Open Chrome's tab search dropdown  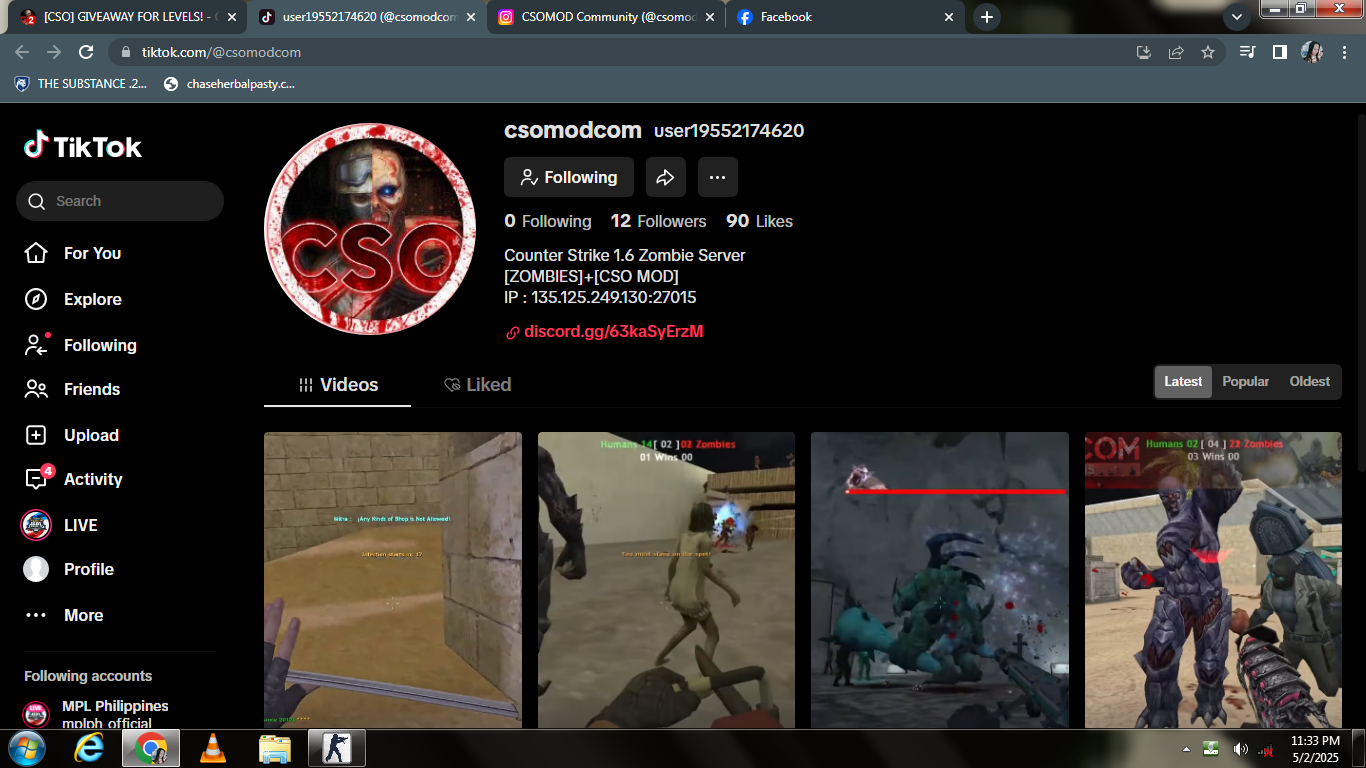pyautogui.click(x=1237, y=17)
